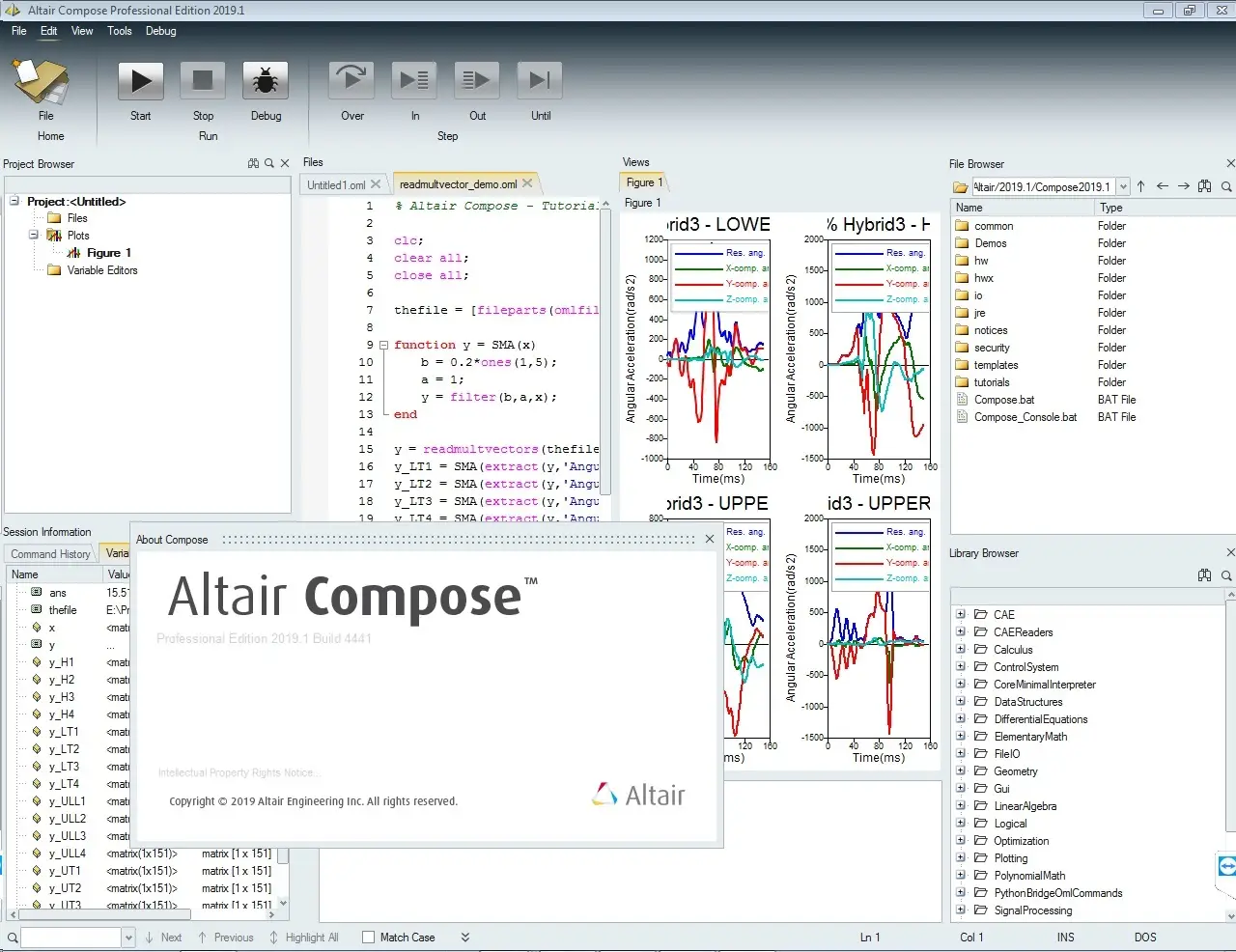
Task: Click the Step Over icon
Action: [351, 81]
